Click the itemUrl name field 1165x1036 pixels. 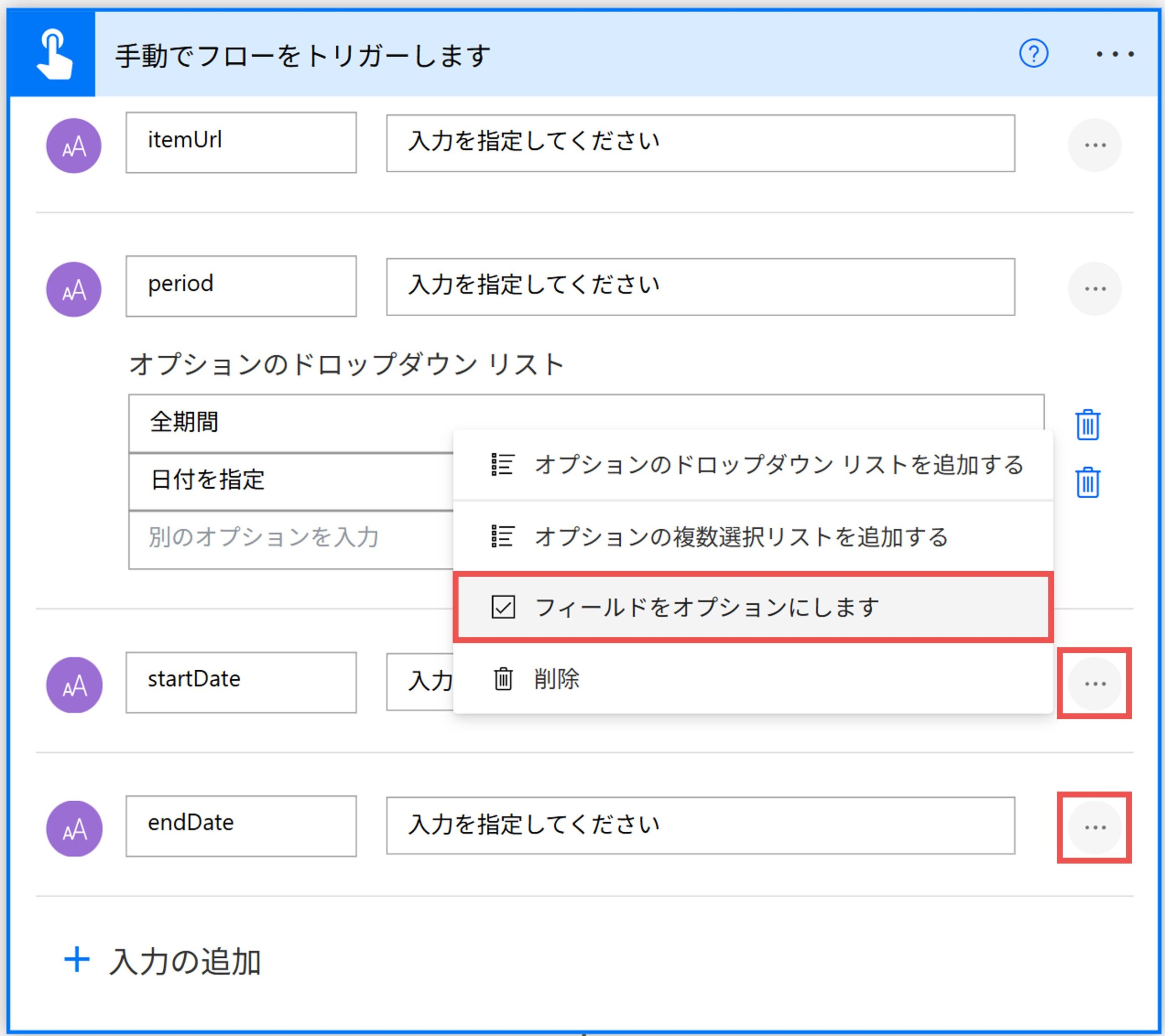click(241, 142)
